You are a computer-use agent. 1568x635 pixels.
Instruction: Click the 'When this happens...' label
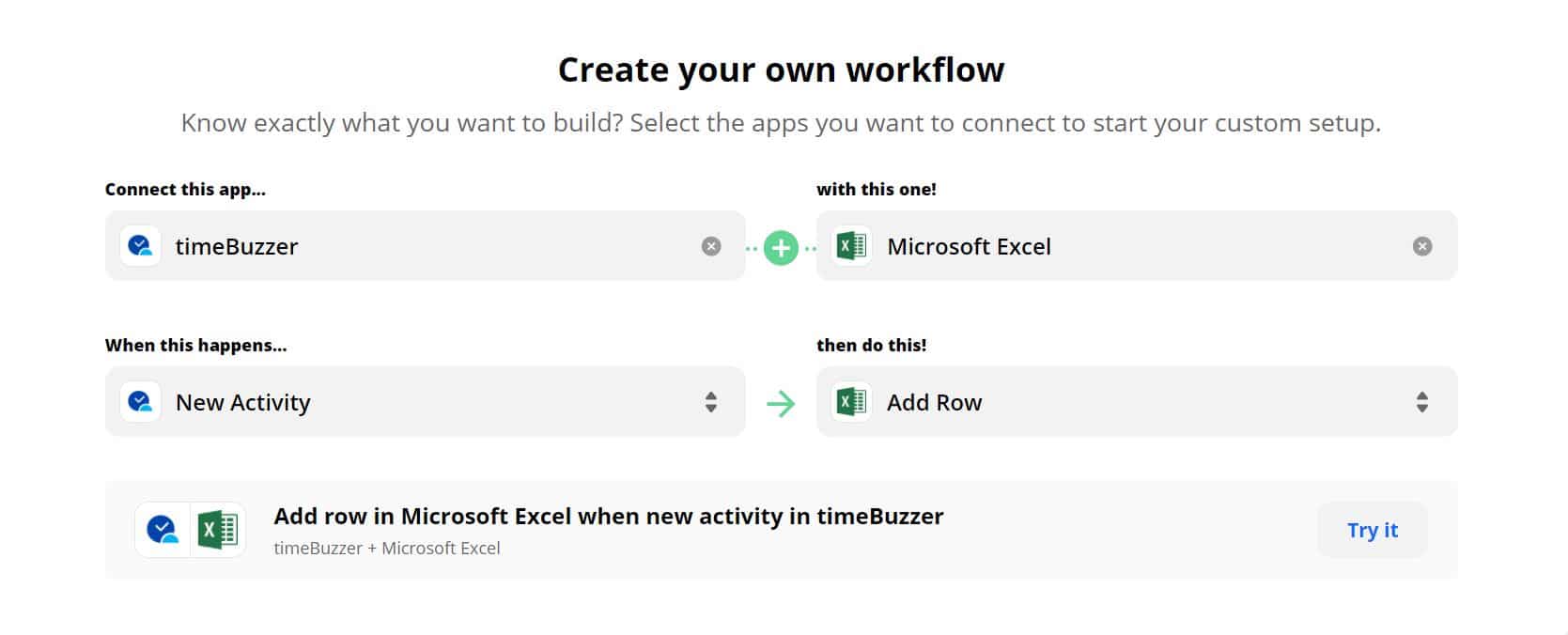[196, 345]
